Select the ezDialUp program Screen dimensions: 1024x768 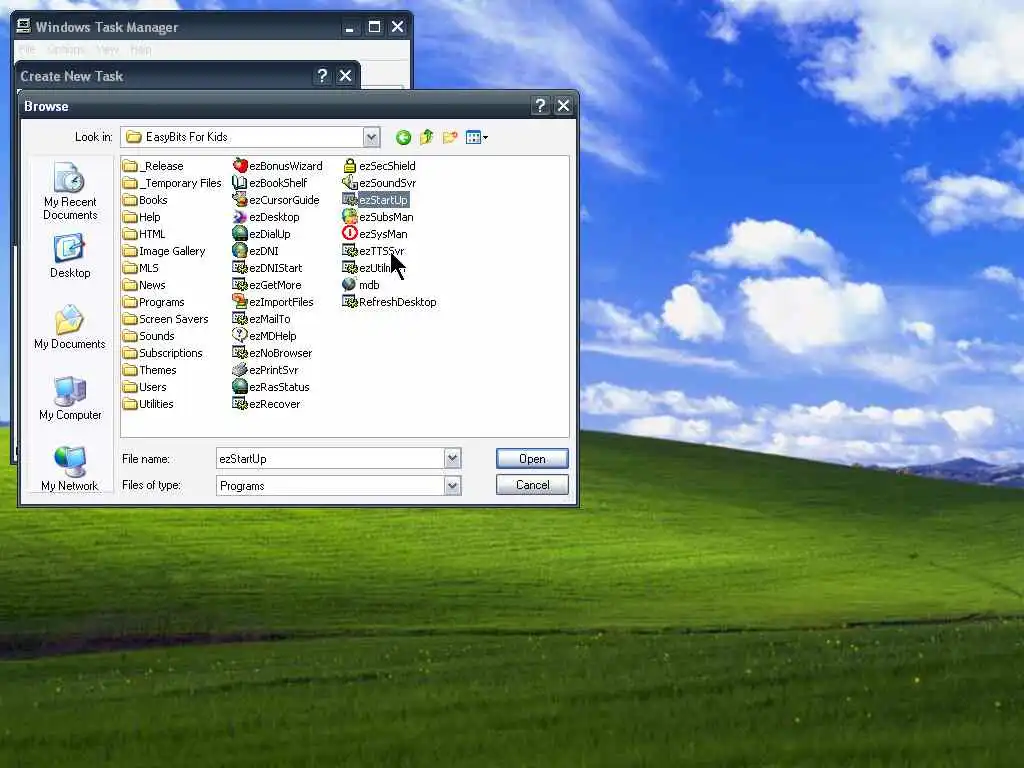click(262, 234)
